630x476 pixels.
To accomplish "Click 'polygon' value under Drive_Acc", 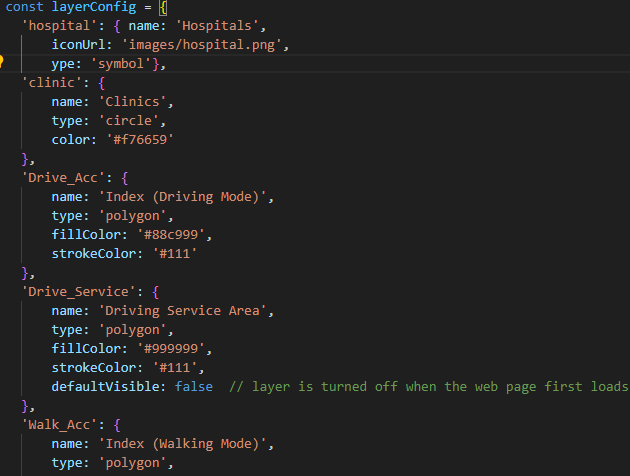I will pos(132,216).
